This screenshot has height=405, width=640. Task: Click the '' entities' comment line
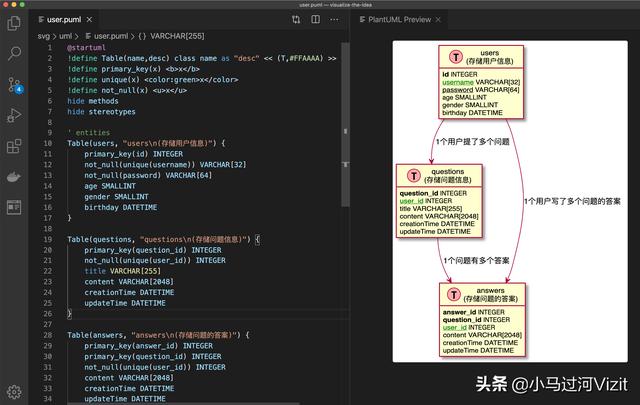(x=89, y=133)
